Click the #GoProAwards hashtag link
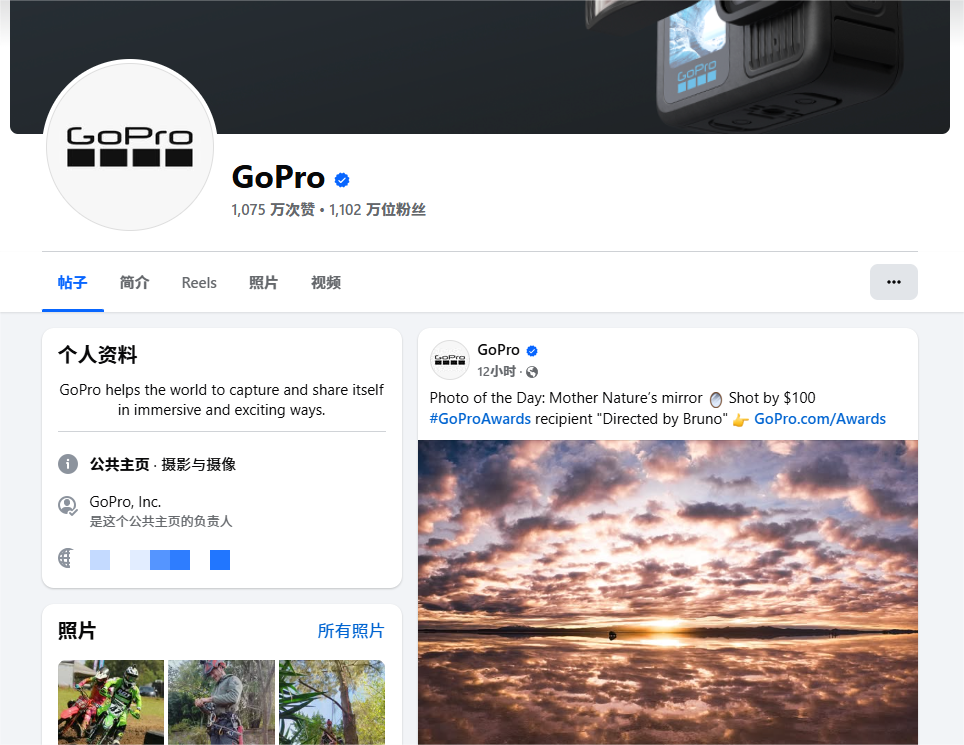The height and width of the screenshot is (745, 964). point(480,419)
